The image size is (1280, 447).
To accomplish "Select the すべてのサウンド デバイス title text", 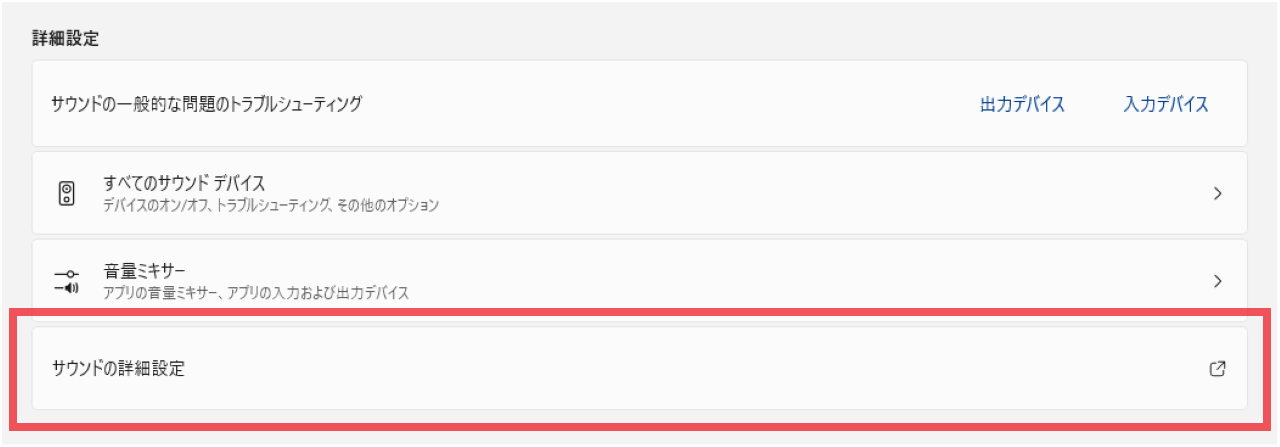I will coord(184,183).
